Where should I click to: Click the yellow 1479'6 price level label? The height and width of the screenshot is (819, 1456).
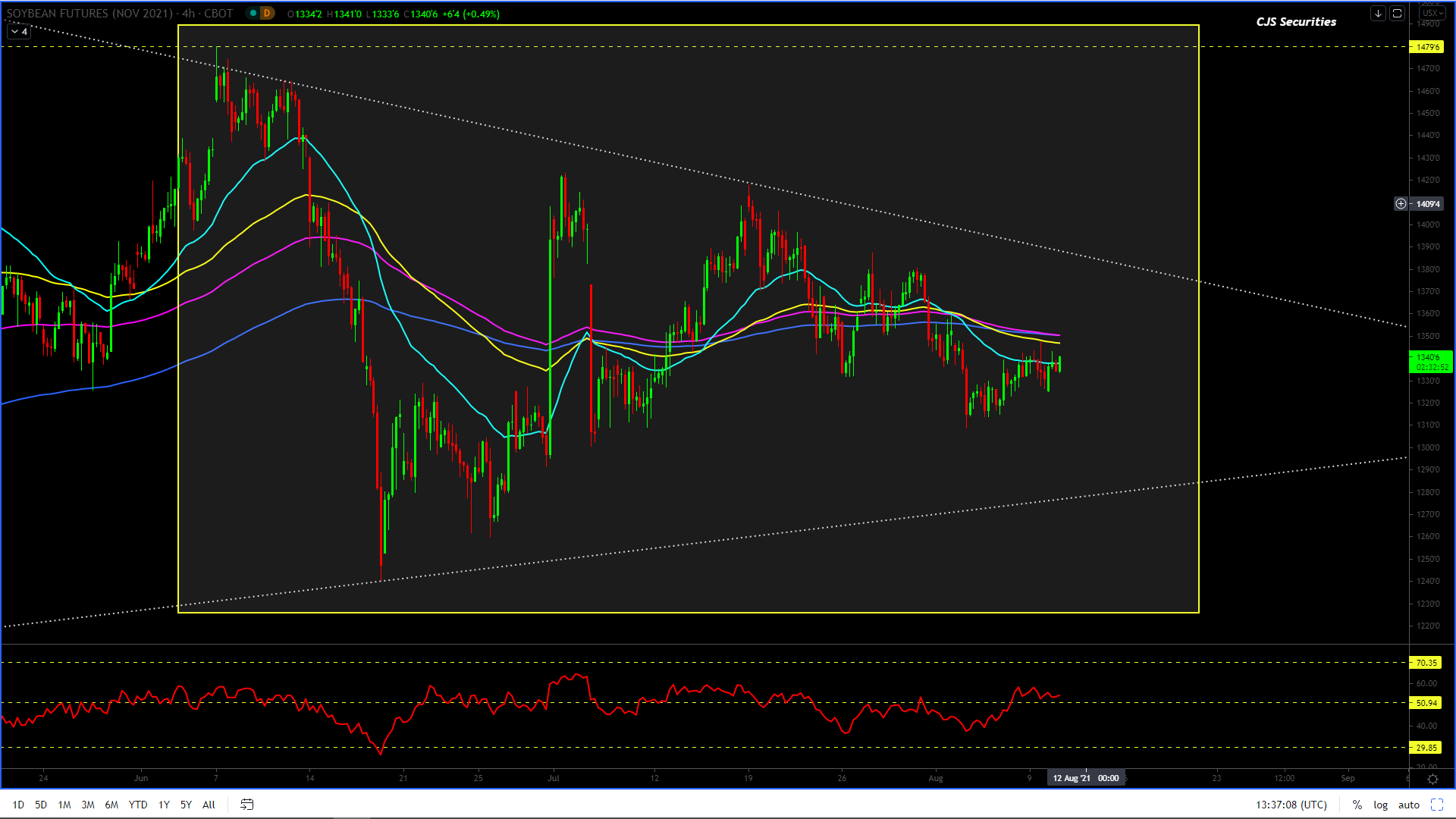[1427, 47]
